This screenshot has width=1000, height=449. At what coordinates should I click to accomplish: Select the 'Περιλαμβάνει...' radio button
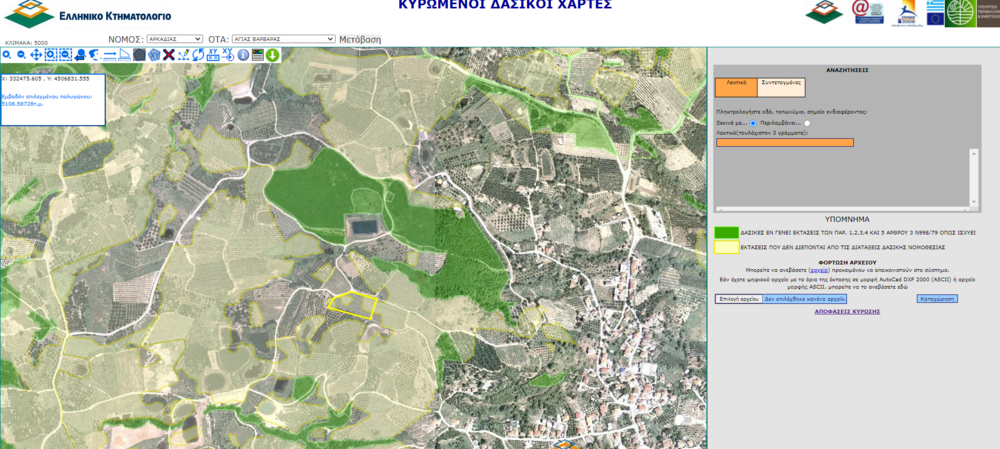[x=807, y=123]
